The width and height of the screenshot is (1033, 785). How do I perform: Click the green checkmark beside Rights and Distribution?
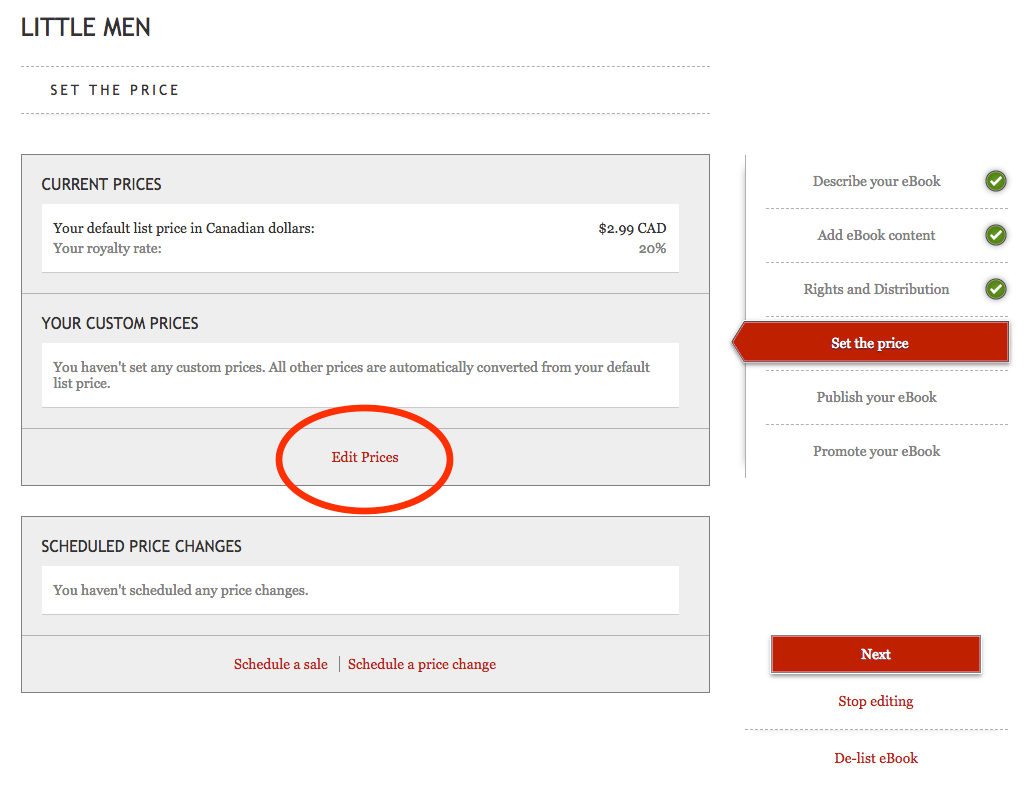[995, 289]
